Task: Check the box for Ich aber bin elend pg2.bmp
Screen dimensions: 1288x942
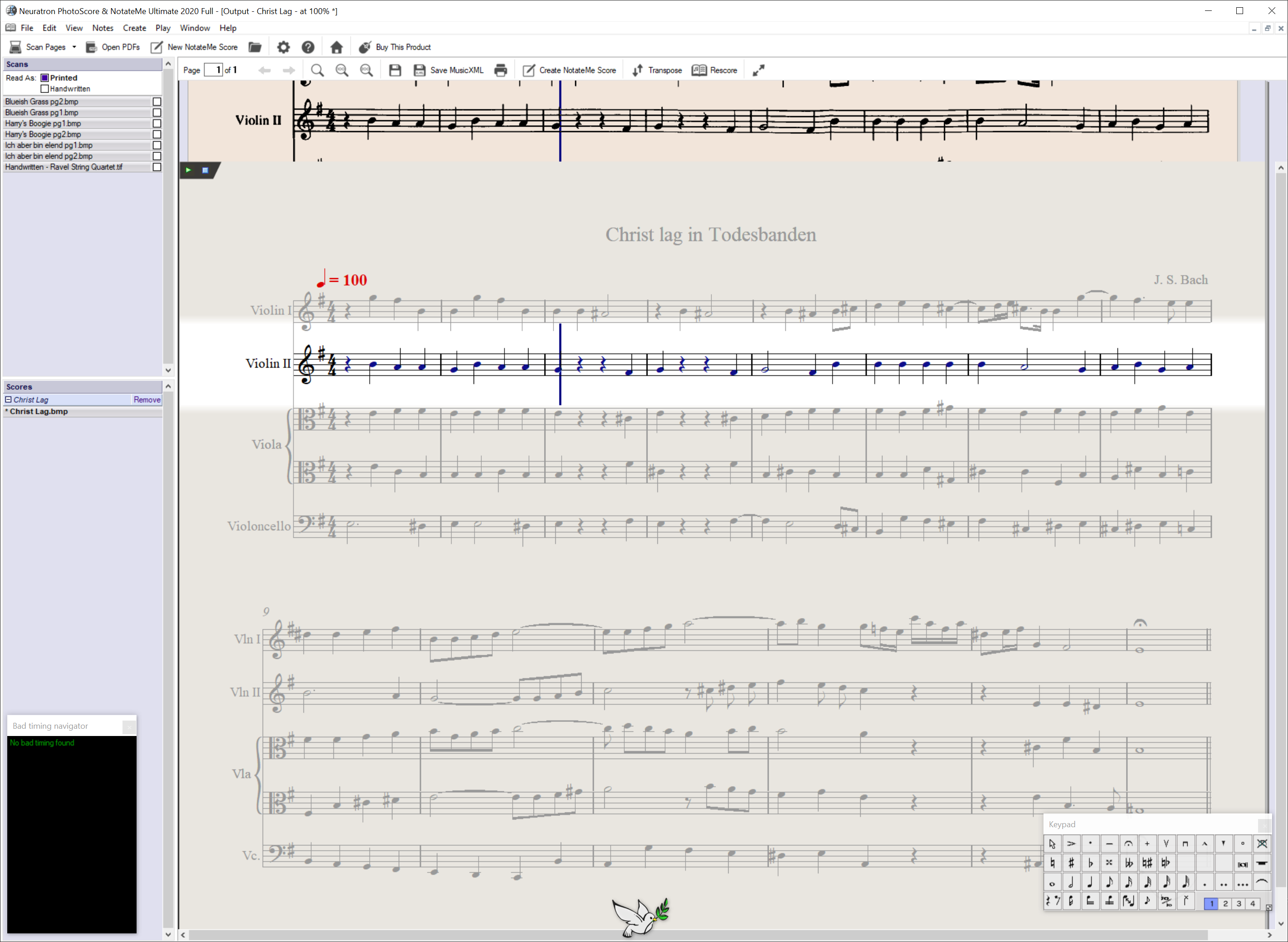Action: [157, 156]
